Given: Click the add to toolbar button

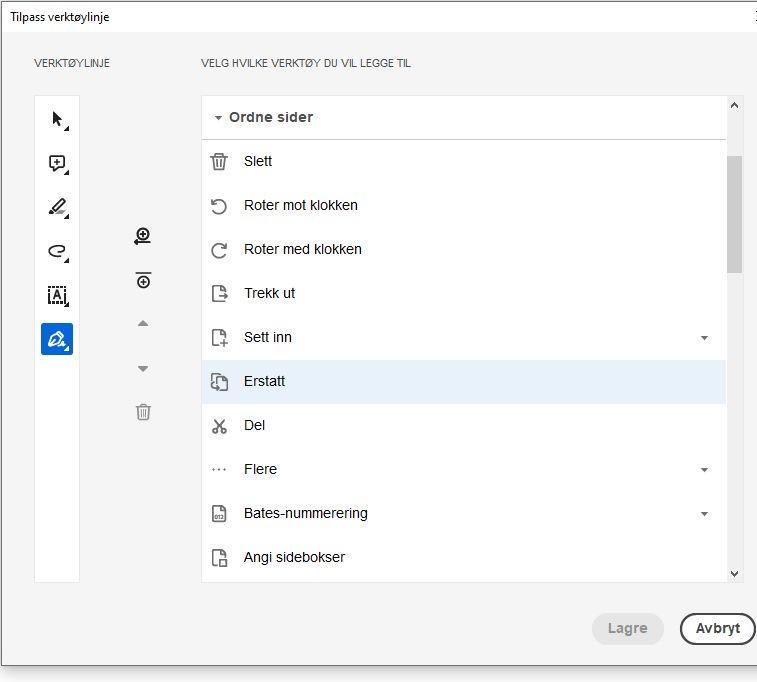Looking at the screenshot, I should (x=143, y=237).
